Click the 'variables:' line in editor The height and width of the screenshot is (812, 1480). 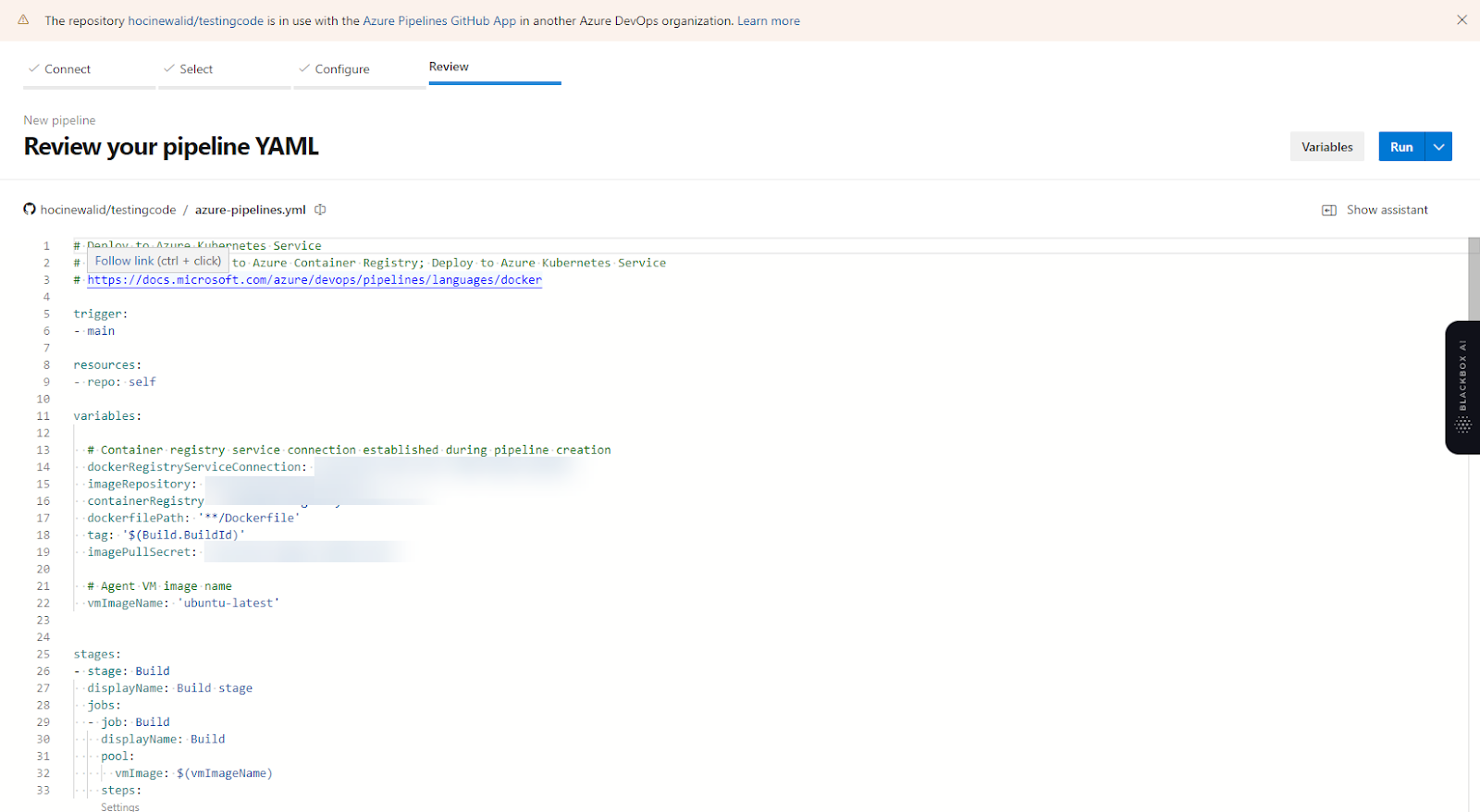tap(107, 416)
